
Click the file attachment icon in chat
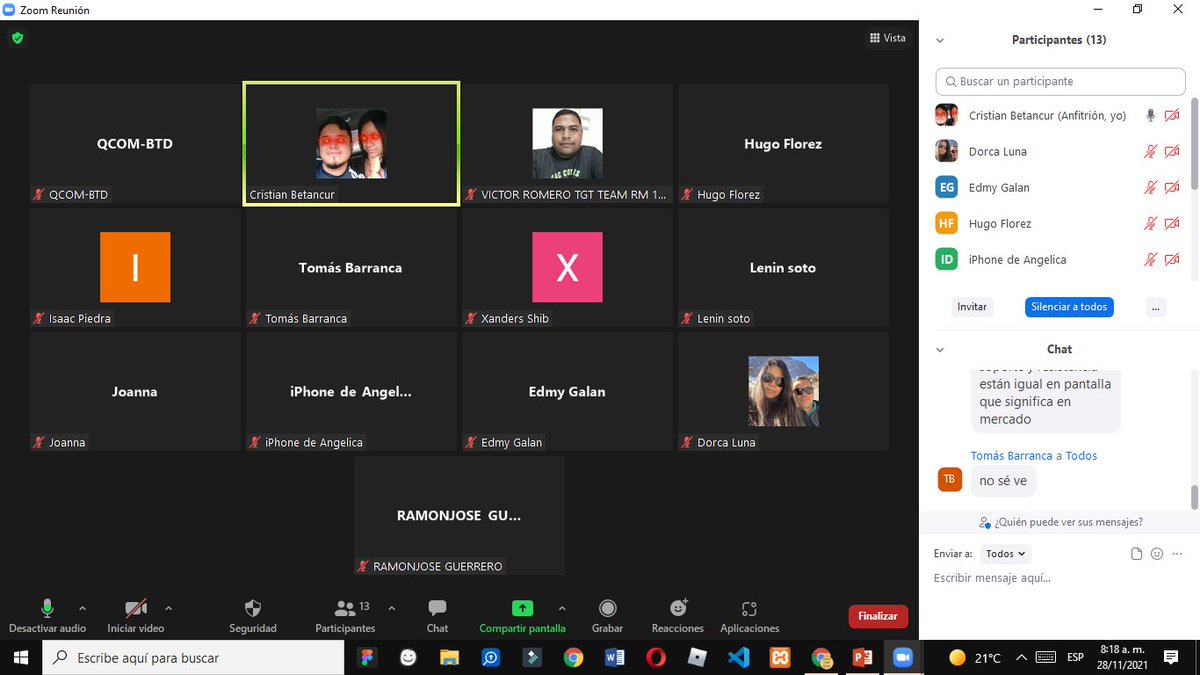click(1136, 553)
